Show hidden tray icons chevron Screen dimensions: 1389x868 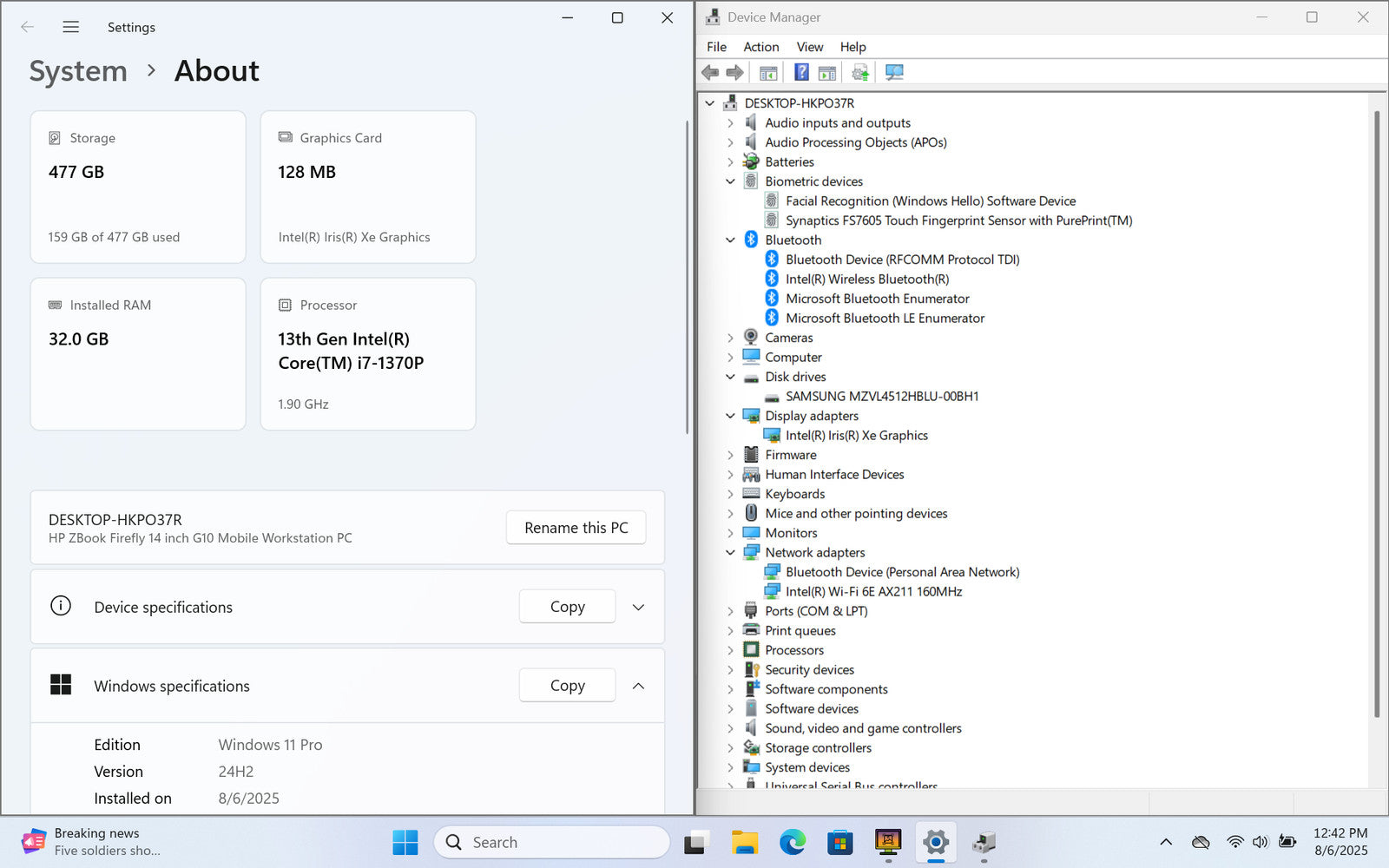tap(1166, 842)
